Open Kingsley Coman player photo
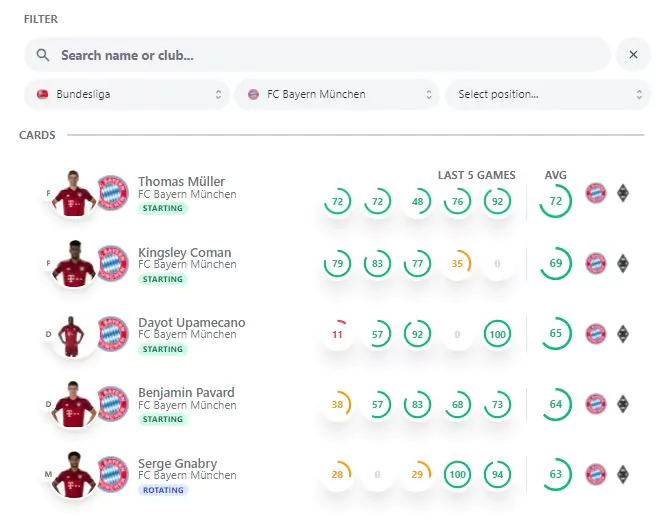This screenshot has height=519, width=665. click(73, 264)
